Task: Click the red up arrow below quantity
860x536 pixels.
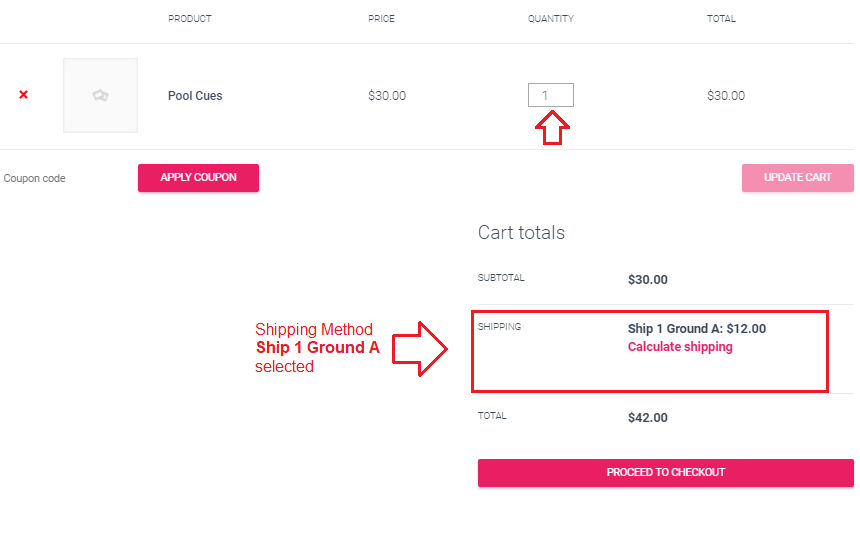Action: 552,128
